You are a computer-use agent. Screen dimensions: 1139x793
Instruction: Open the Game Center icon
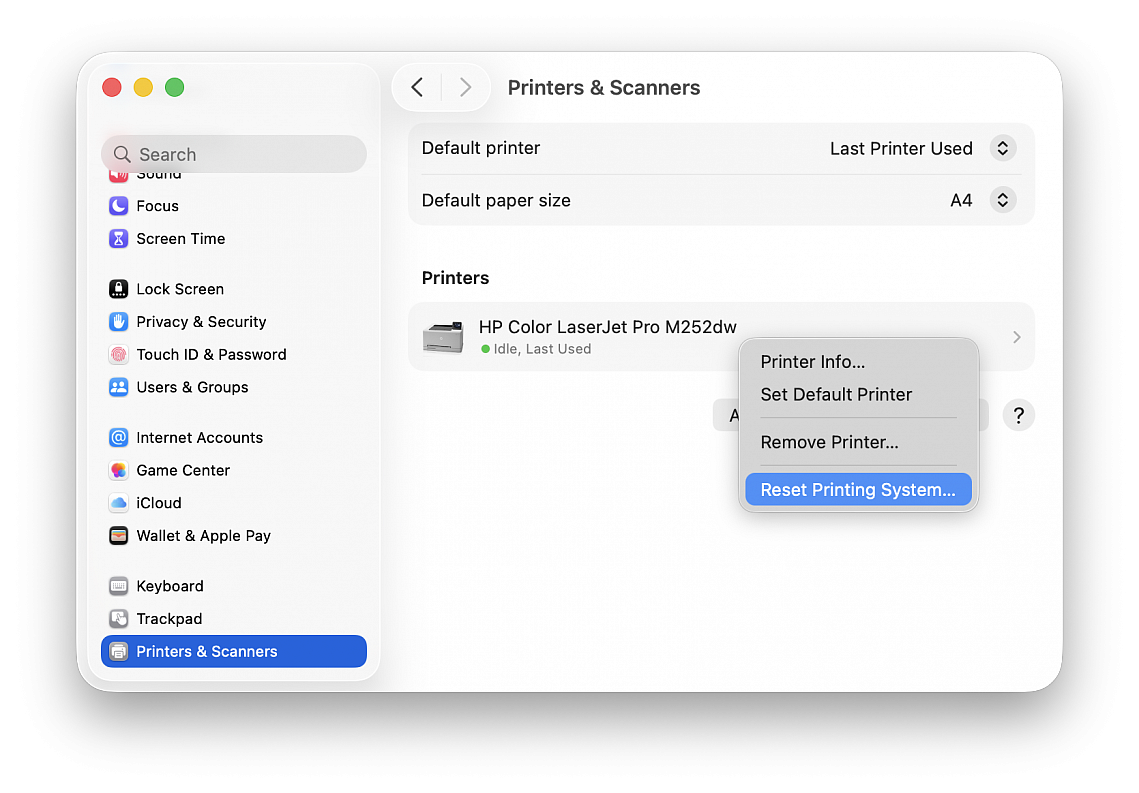(x=119, y=470)
